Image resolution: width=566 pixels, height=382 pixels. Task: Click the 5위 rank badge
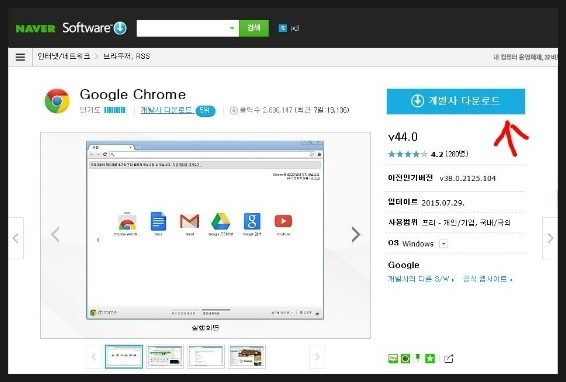205,110
